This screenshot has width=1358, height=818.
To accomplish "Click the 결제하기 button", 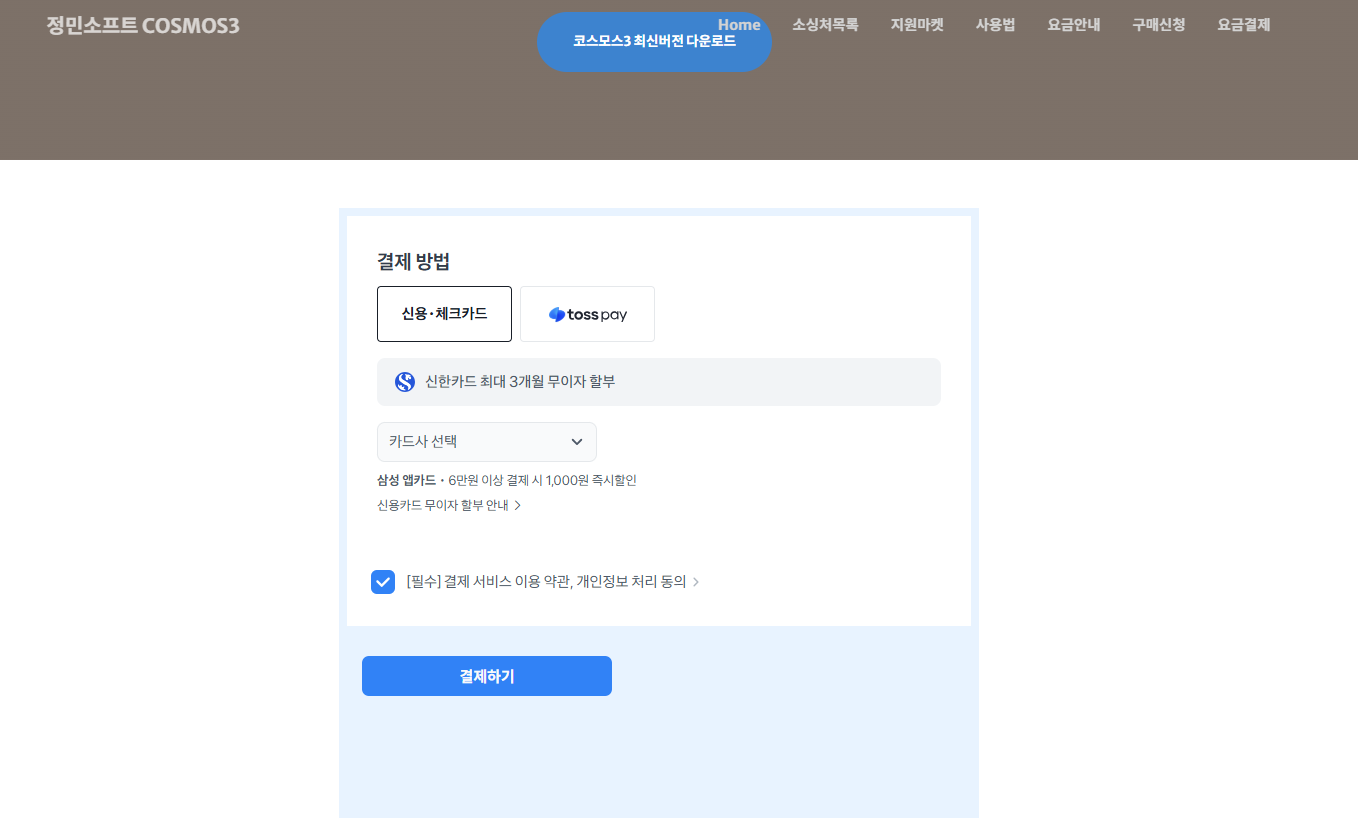I will 487,676.
